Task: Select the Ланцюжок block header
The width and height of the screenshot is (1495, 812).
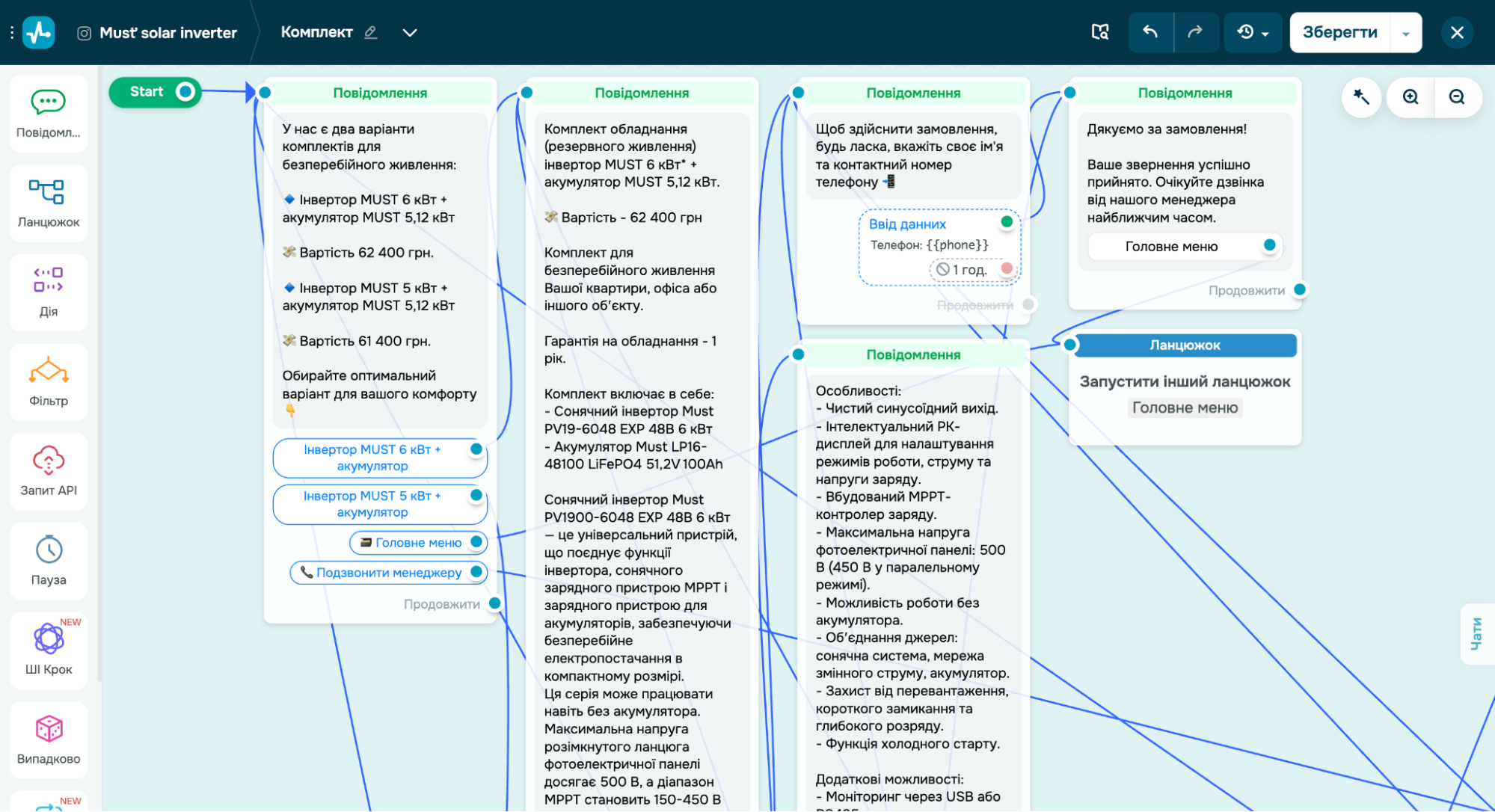Action: click(1185, 345)
